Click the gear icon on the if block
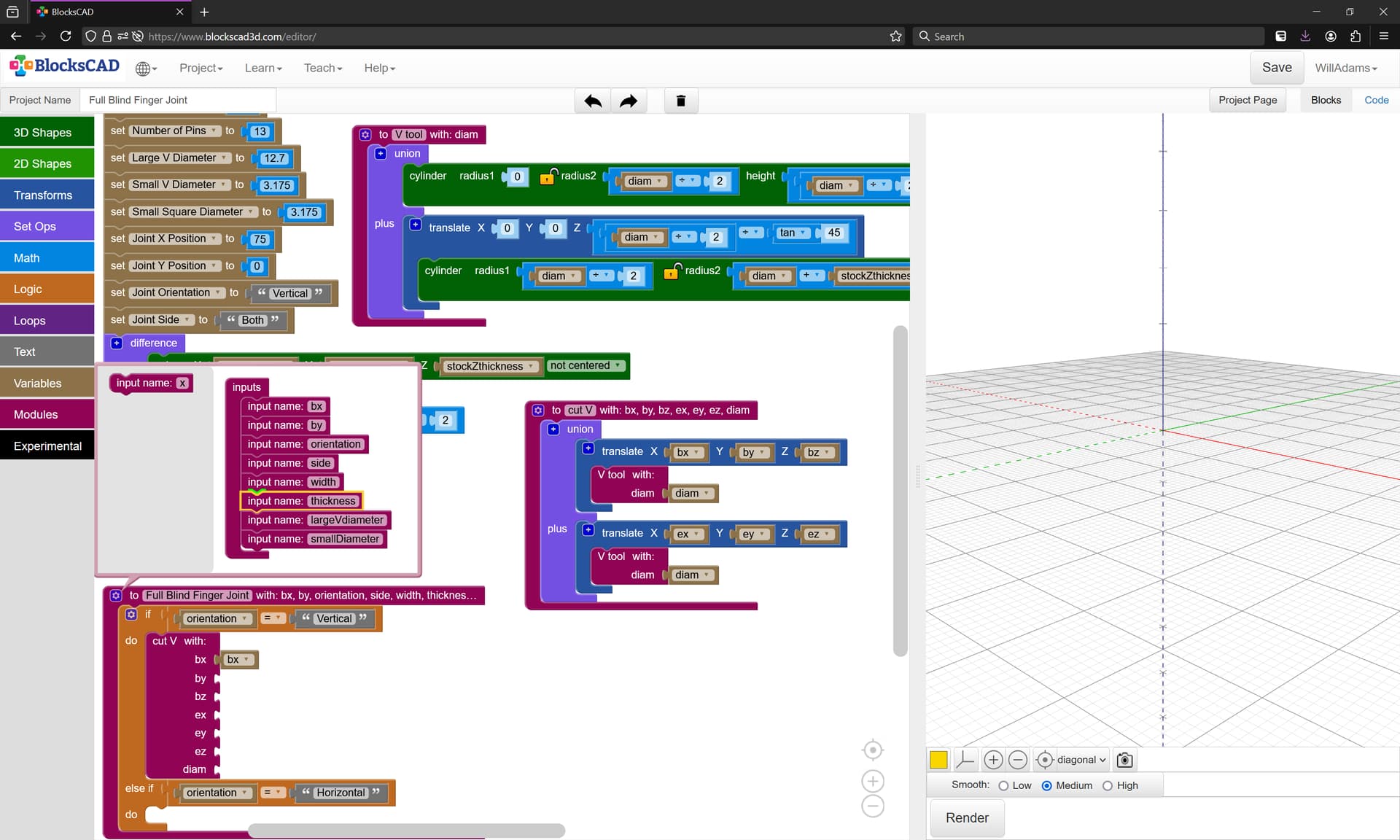This screenshot has width=1400, height=840. pyautogui.click(x=131, y=615)
